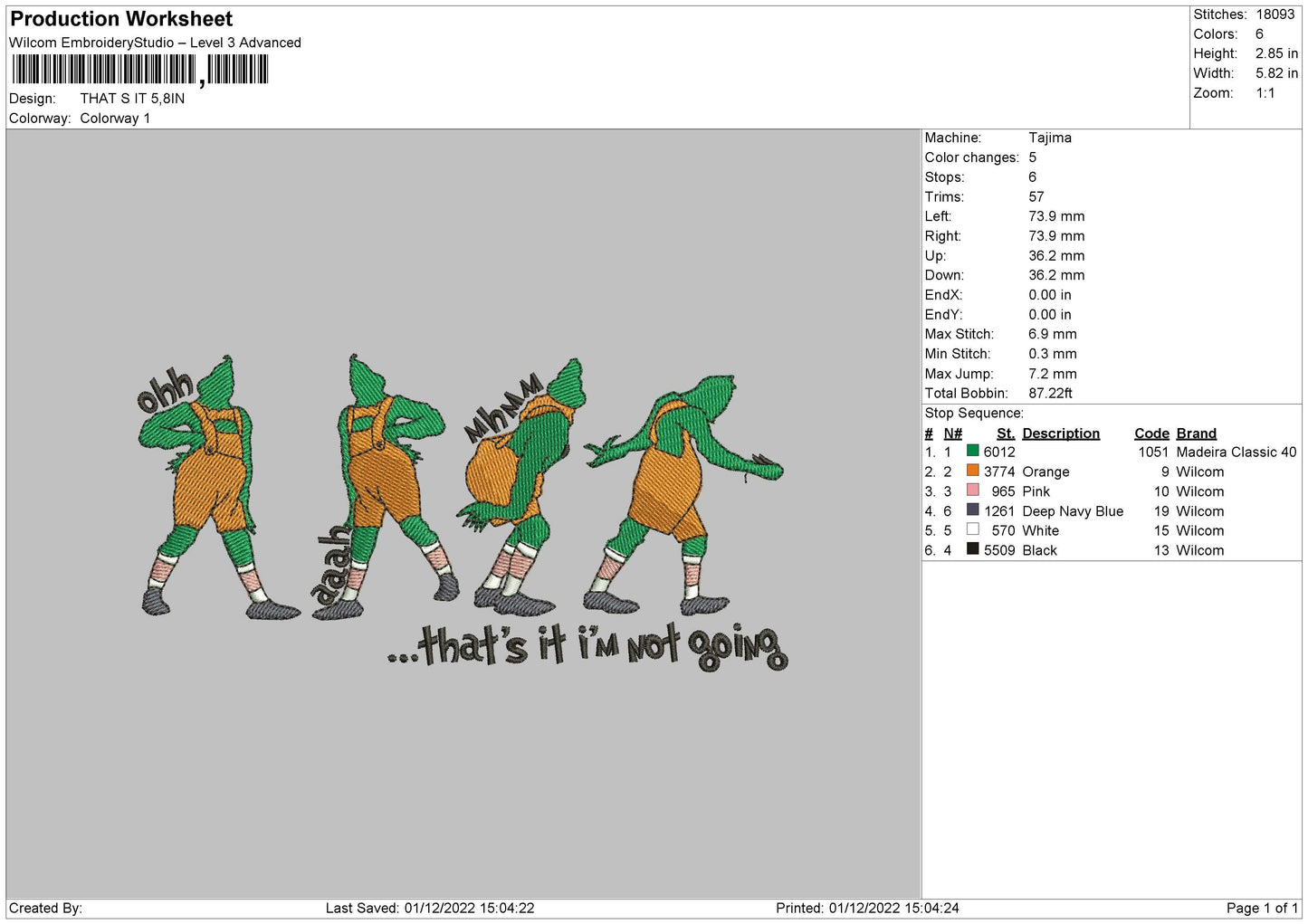Click the 'Pink' description text
1308x924 pixels.
pyautogui.click(x=1036, y=491)
